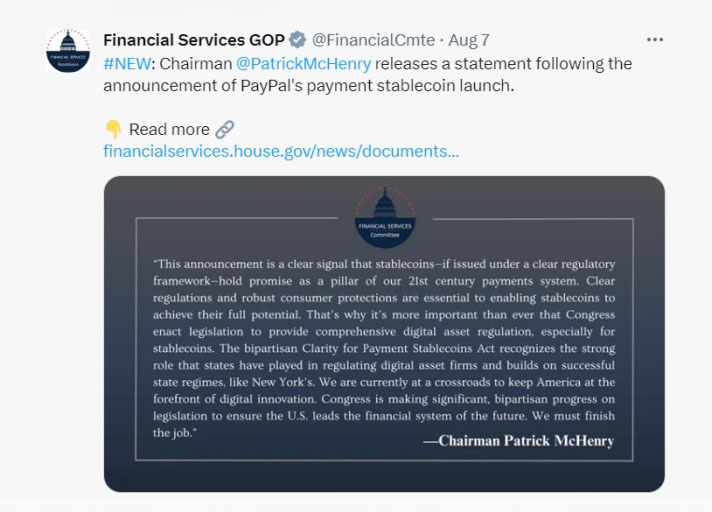712x512 pixels.
Task: Visit the financialservices.house.gov documents link
Action: (x=281, y=151)
